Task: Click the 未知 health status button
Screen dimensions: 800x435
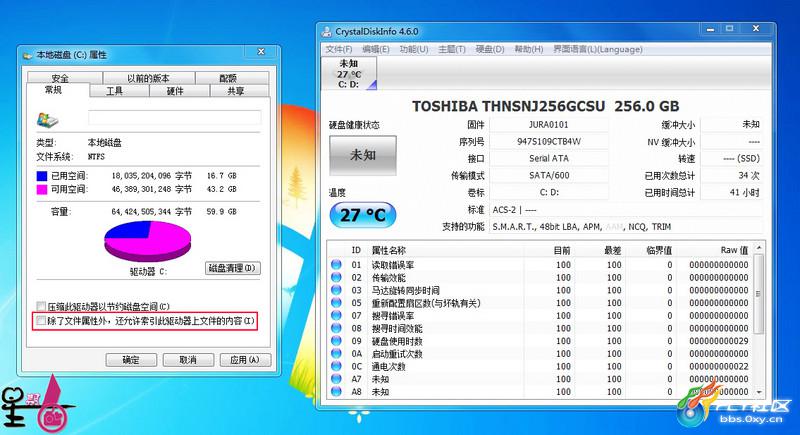Action: (363, 155)
